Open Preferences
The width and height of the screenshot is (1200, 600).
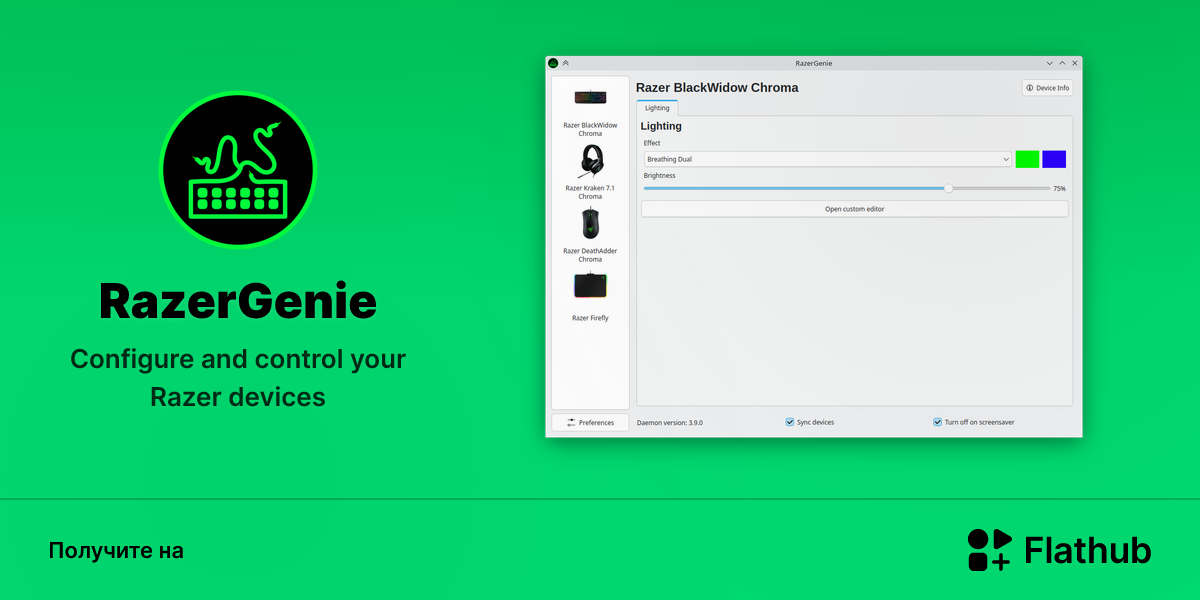click(590, 422)
